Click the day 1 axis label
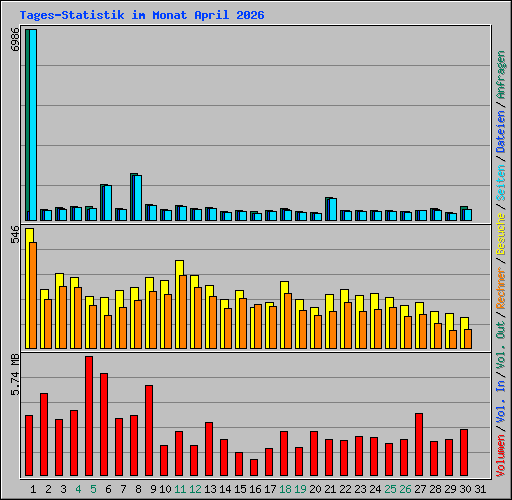Screen dimensions: 512x500 click(33, 489)
